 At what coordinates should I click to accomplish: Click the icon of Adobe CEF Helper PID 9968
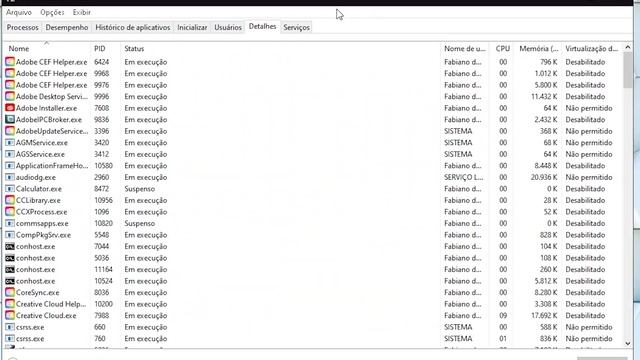coord(10,73)
